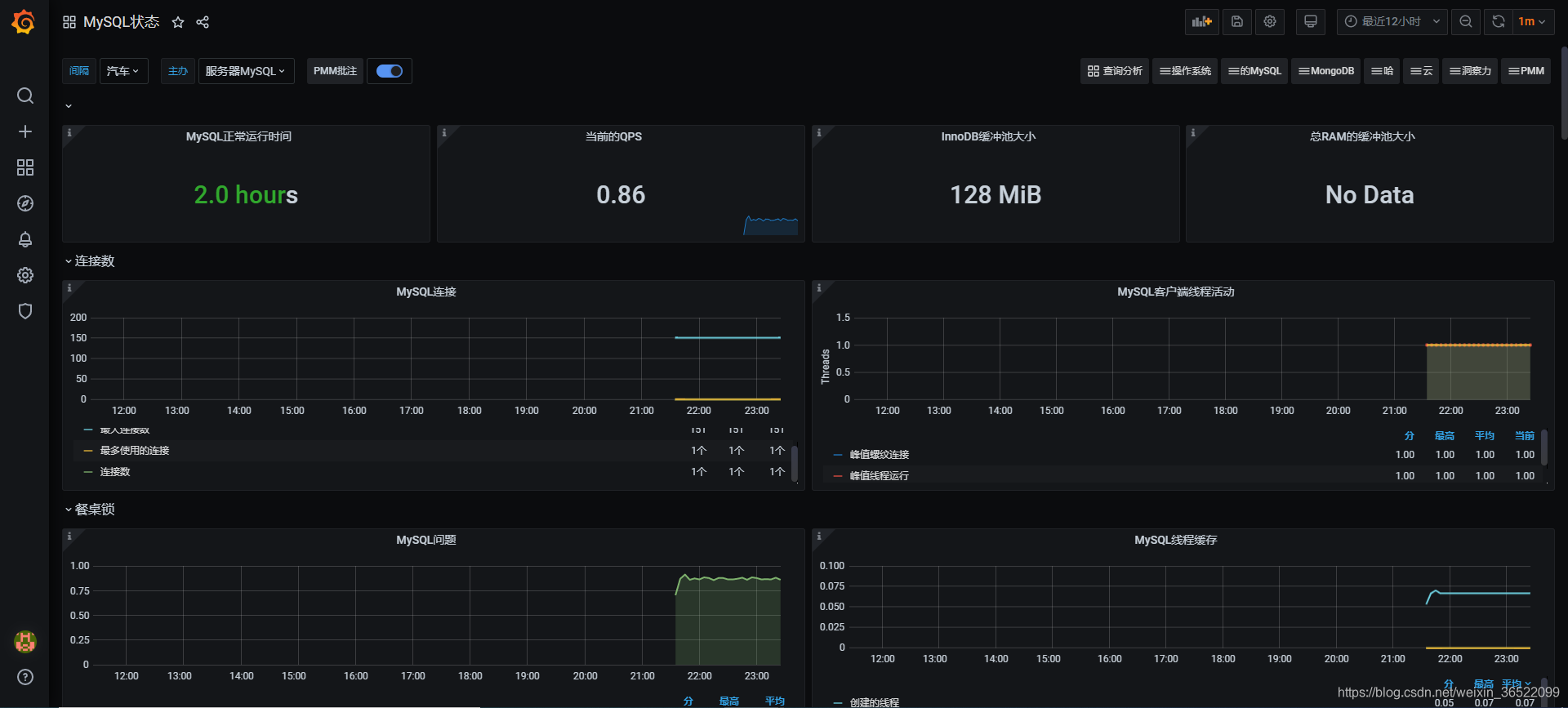The width and height of the screenshot is (1568, 708).
Task: Toggle 创建的线程 series in legend
Action: [874, 702]
